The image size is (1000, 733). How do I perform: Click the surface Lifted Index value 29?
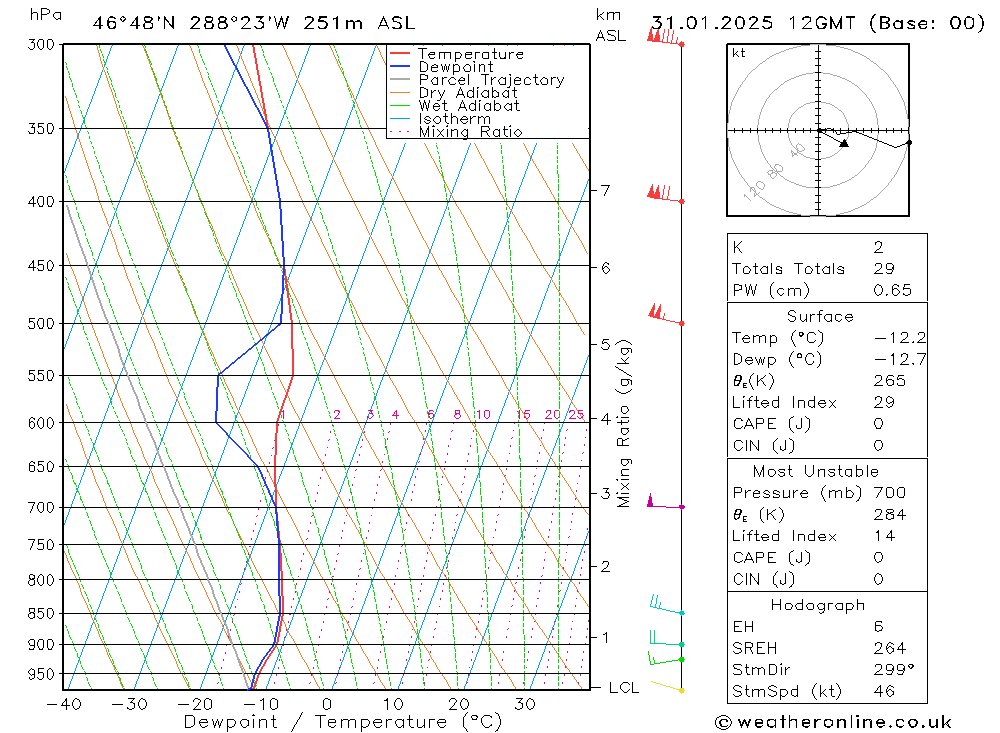(884, 403)
